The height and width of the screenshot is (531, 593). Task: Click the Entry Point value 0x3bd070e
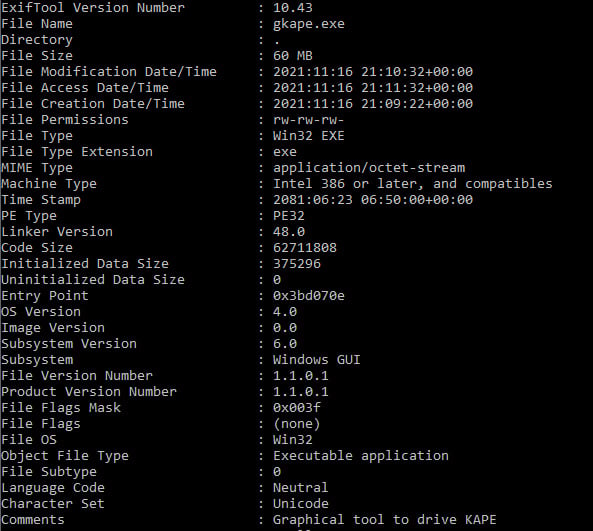click(x=309, y=296)
